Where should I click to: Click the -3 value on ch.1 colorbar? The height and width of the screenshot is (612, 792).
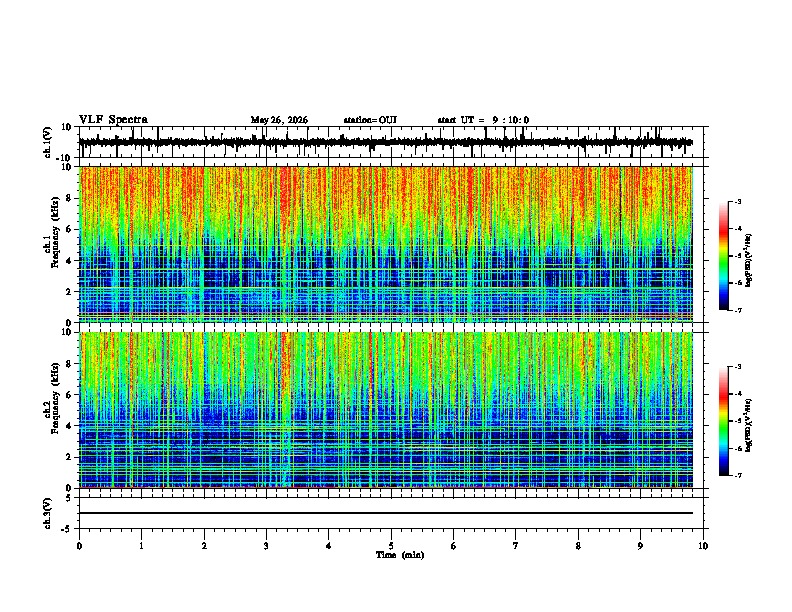(x=737, y=202)
